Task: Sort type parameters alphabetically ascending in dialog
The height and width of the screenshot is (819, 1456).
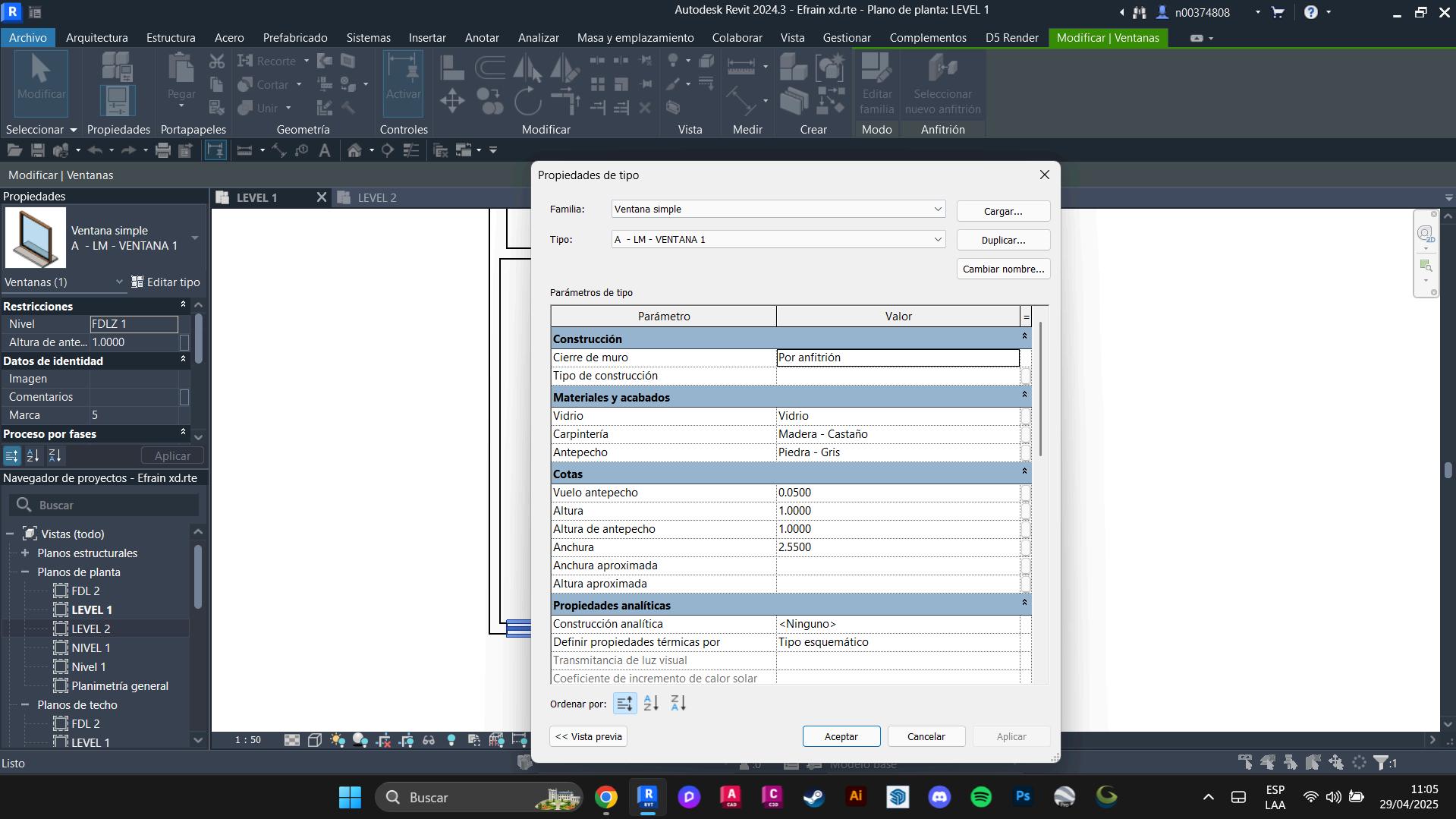Action: [651, 704]
